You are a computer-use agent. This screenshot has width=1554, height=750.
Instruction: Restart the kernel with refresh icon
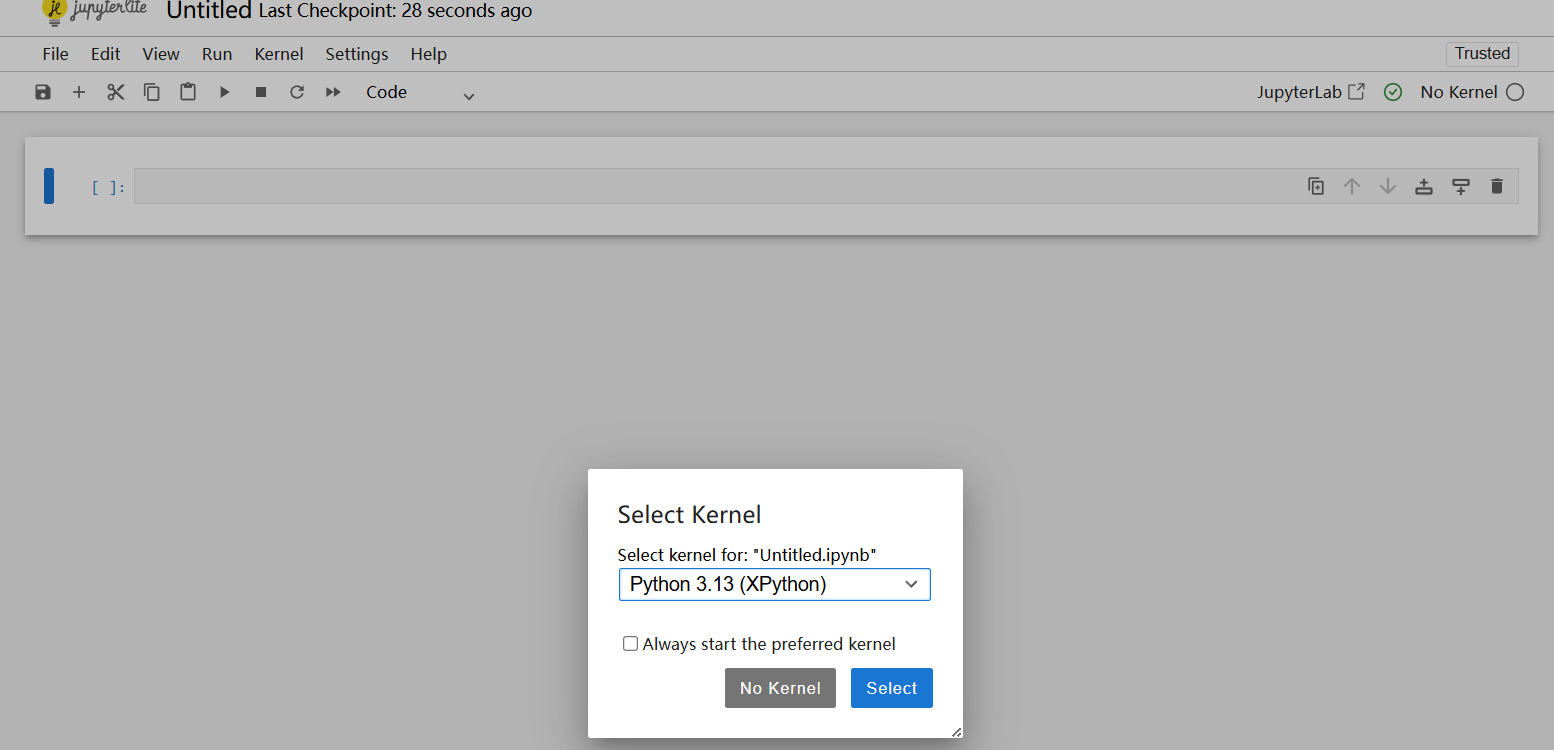coord(297,92)
